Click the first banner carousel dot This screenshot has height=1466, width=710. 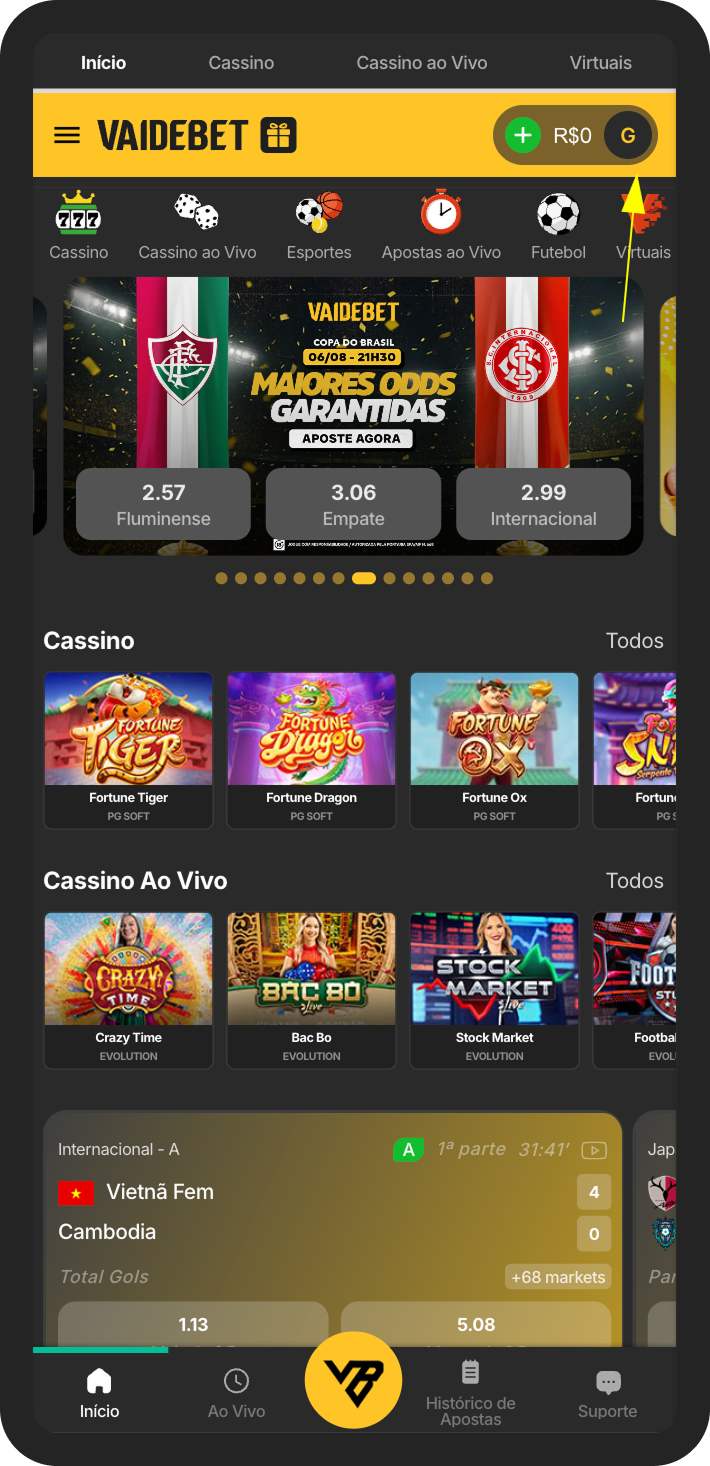221,578
